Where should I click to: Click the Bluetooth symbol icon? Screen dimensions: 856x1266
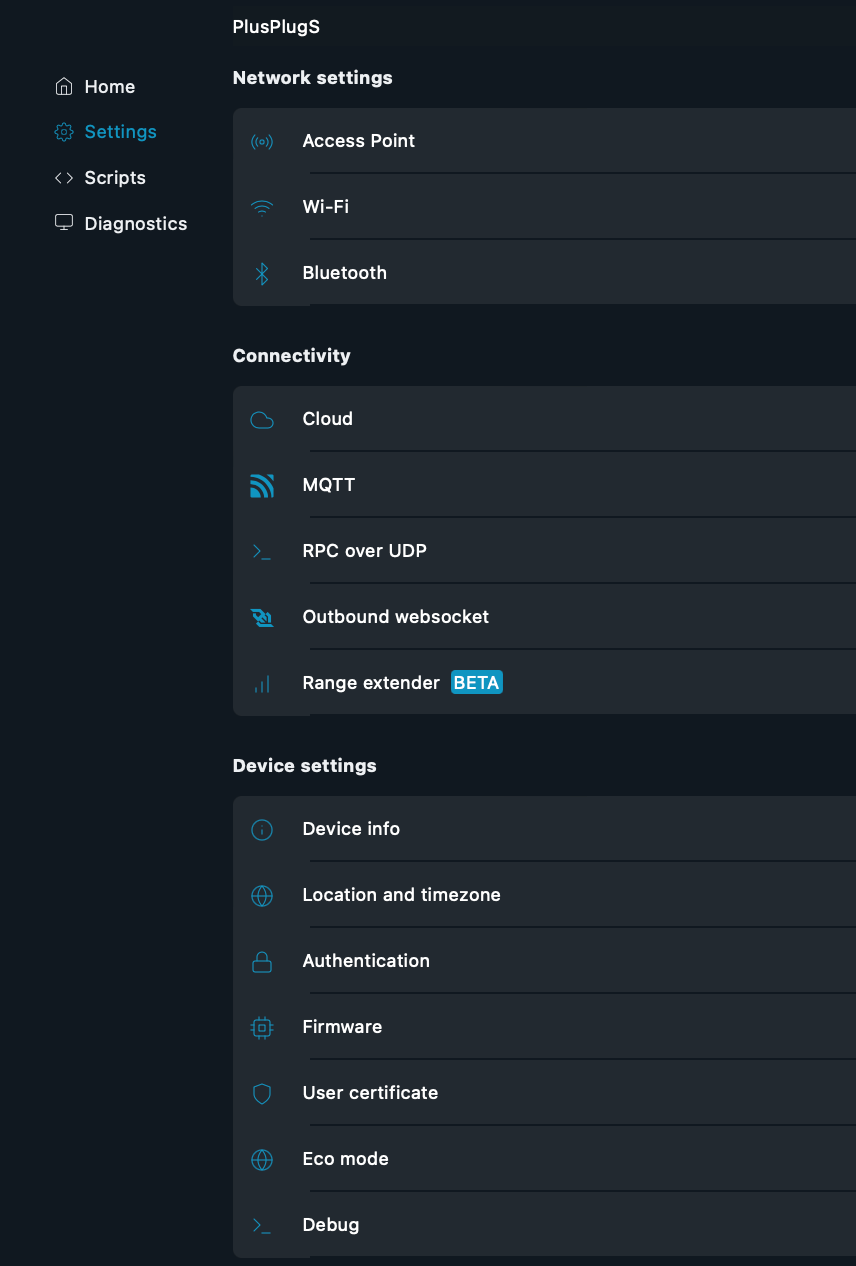tap(262, 274)
